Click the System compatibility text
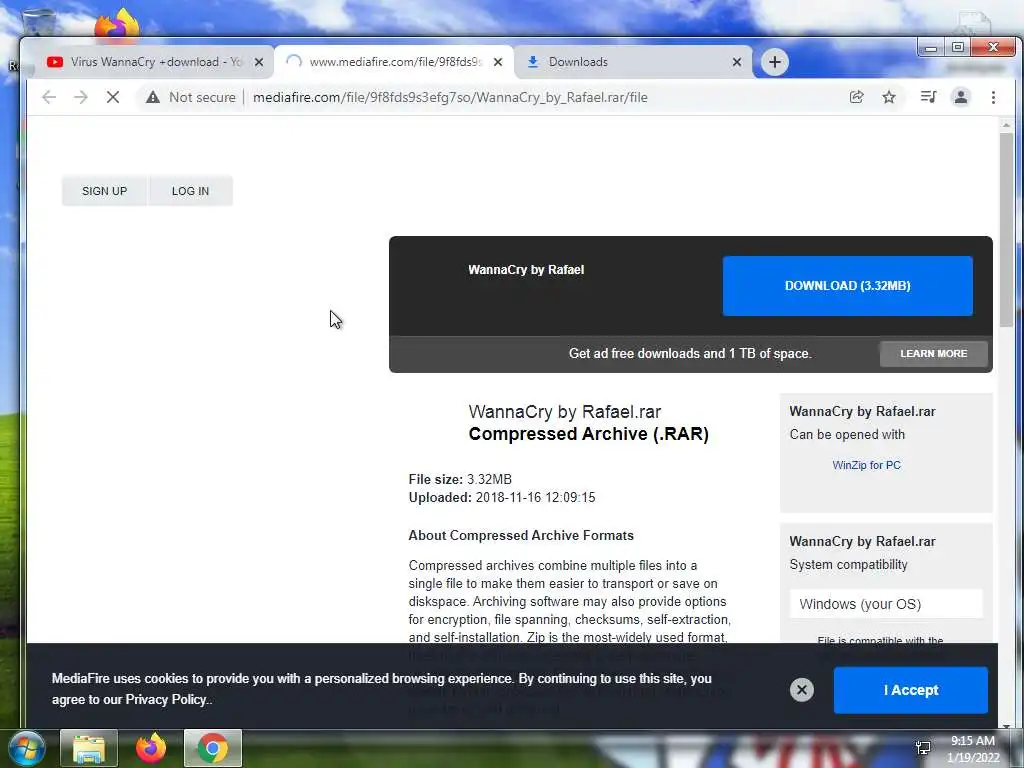 pyautogui.click(x=848, y=565)
